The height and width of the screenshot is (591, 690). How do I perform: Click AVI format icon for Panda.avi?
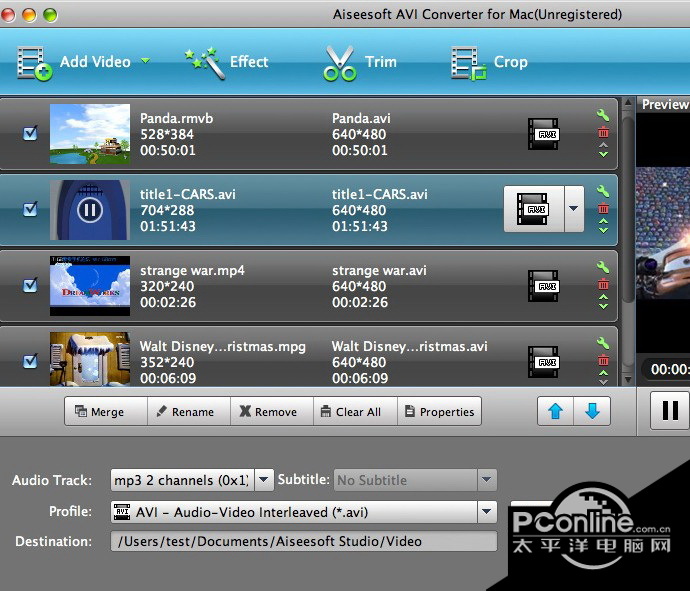point(543,134)
